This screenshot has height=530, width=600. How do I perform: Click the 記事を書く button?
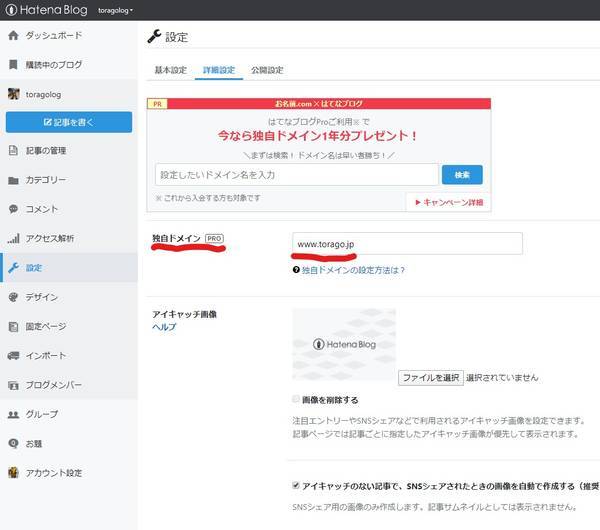tap(69, 122)
